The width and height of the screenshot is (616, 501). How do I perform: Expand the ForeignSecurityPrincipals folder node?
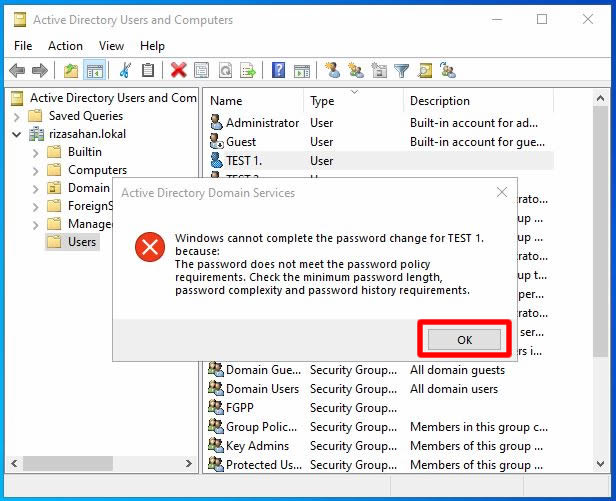pyautogui.click(x=35, y=207)
